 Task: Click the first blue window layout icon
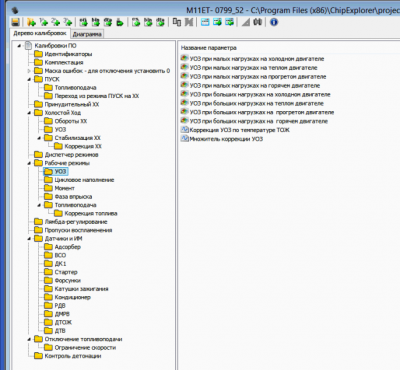(205, 22)
